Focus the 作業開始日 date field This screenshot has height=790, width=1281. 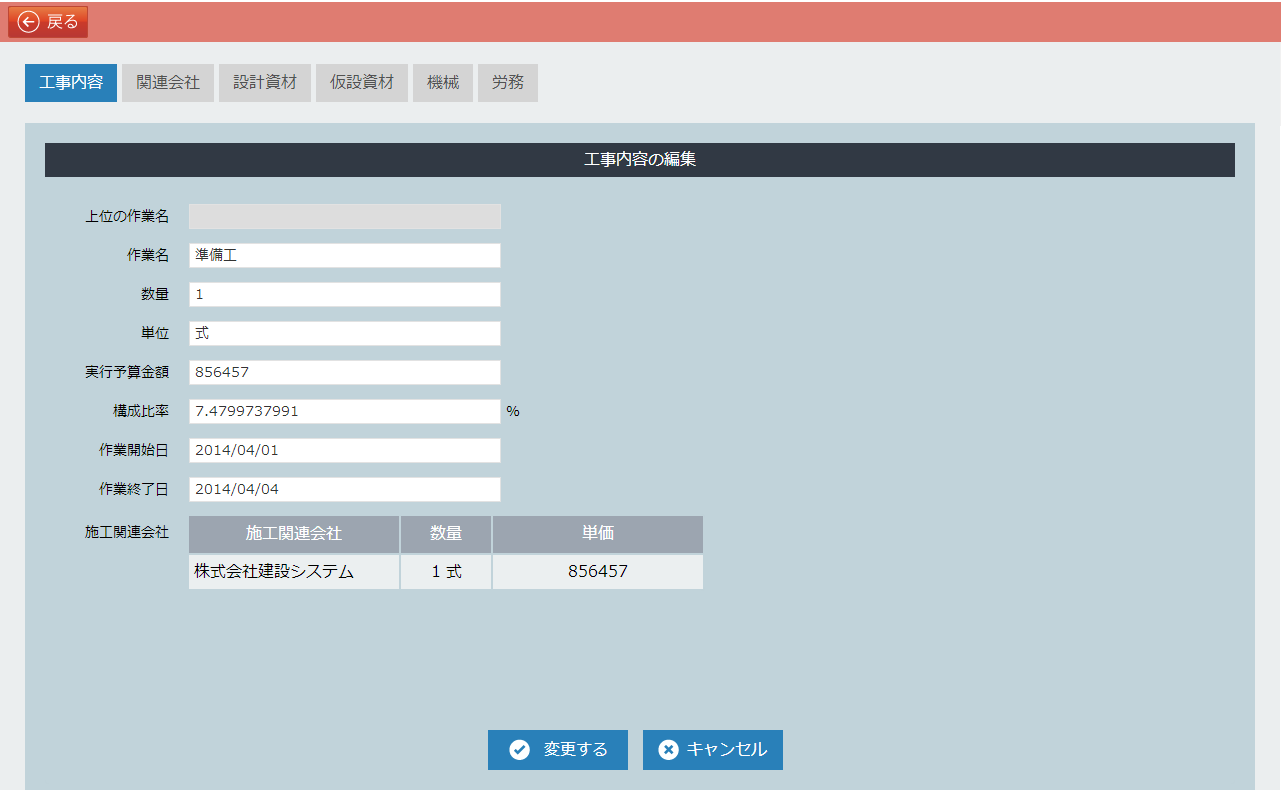(x=345, y=451)
